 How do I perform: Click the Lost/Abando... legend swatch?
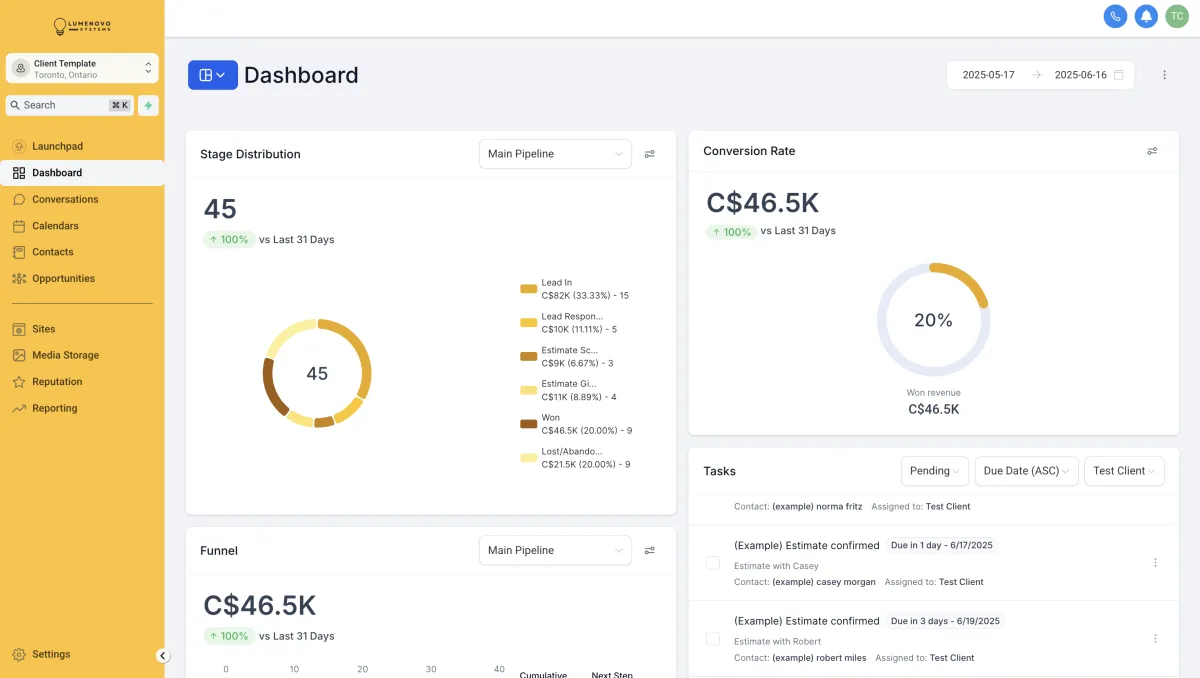(x=529, y=458)
